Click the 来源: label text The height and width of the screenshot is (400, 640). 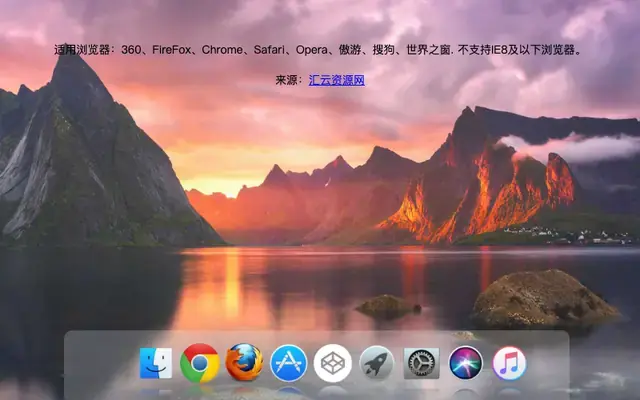point(289,80)
